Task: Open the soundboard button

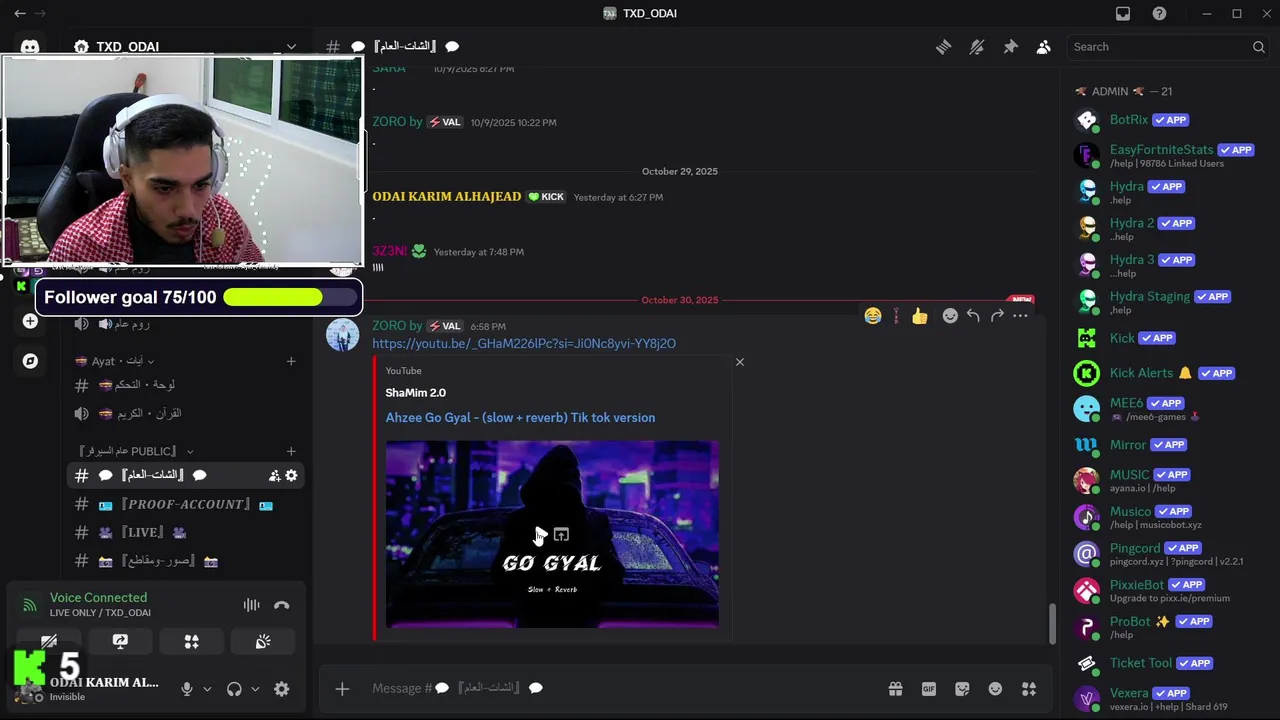Action: coord(262,641)
